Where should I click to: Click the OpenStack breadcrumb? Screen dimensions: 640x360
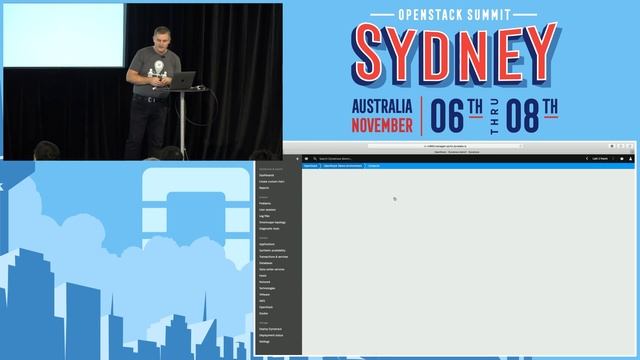[310, 166]
